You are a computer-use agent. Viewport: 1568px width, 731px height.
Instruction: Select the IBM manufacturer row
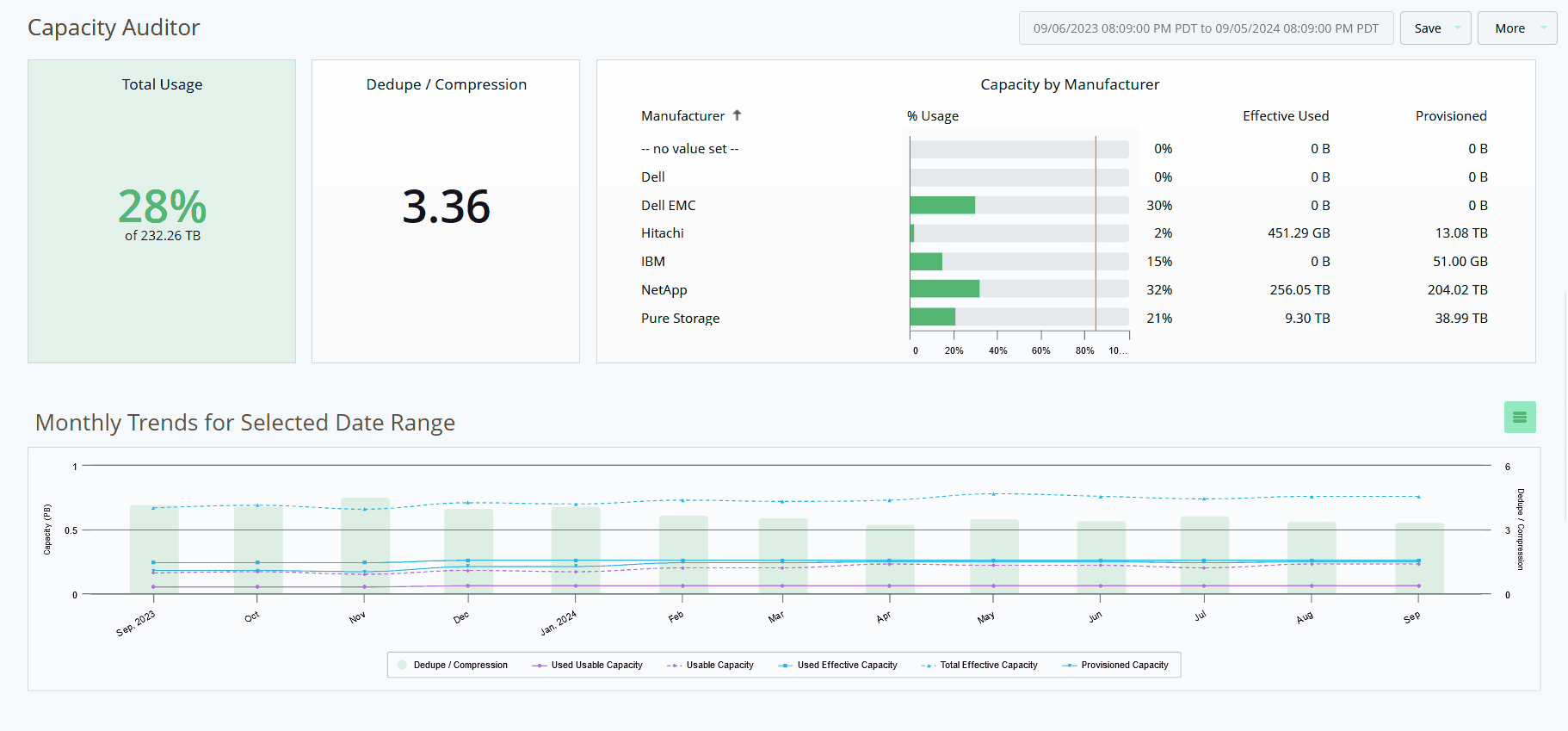click(x=1065, y=262)
